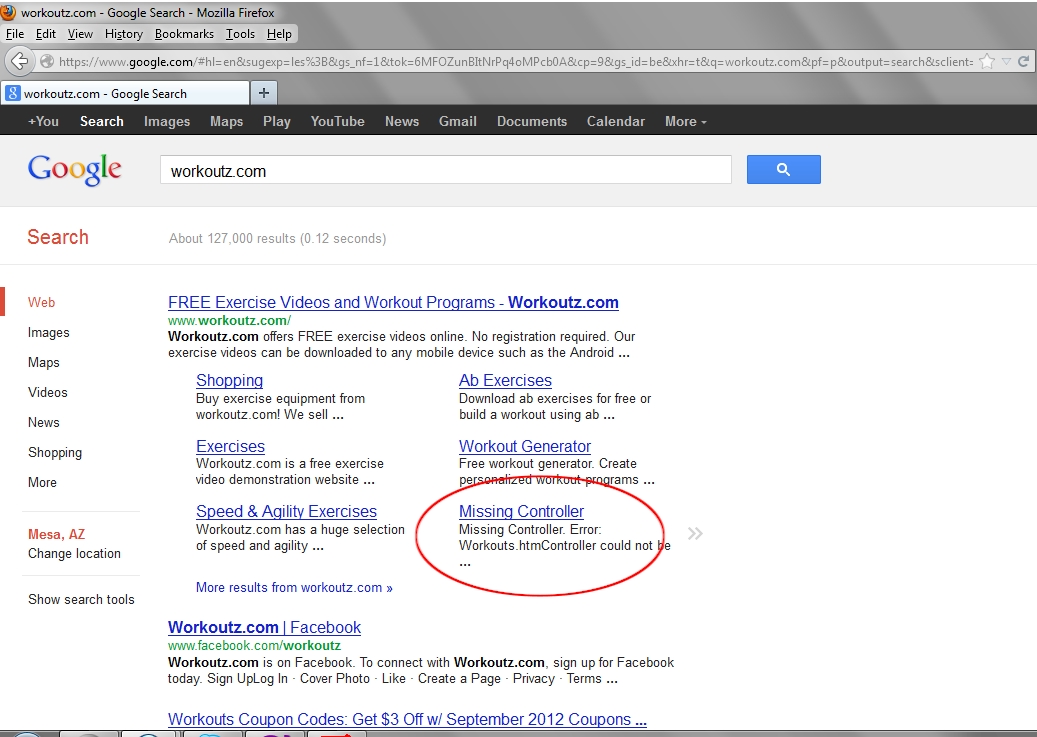Open Calendar in the Google bar
The height and width of the screenshot is (737, 1037).
pos(616,121)
